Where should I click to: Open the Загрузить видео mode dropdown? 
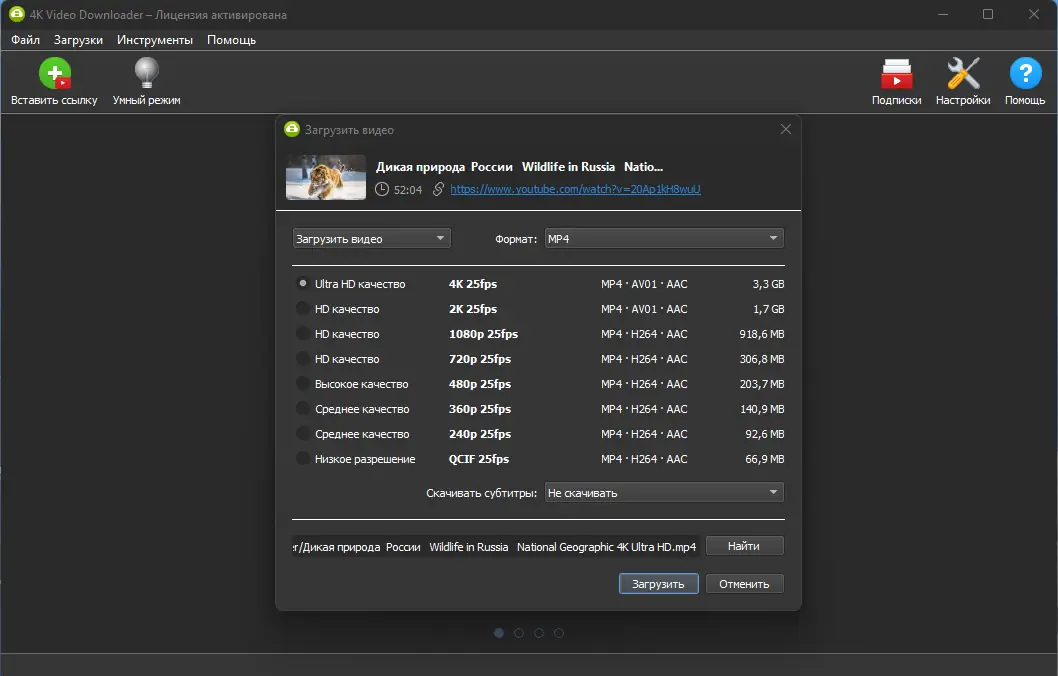click(371, 238)
